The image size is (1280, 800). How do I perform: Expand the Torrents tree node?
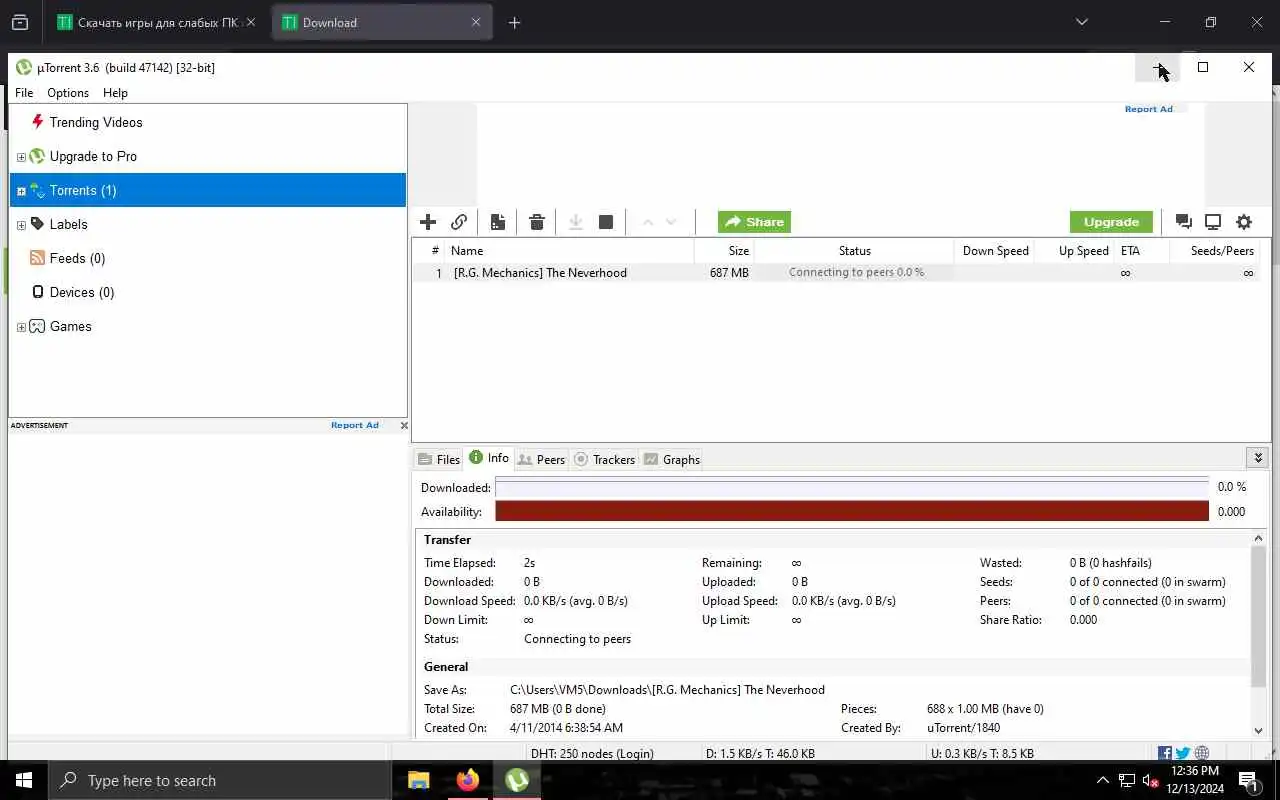[x=21, y=191]
